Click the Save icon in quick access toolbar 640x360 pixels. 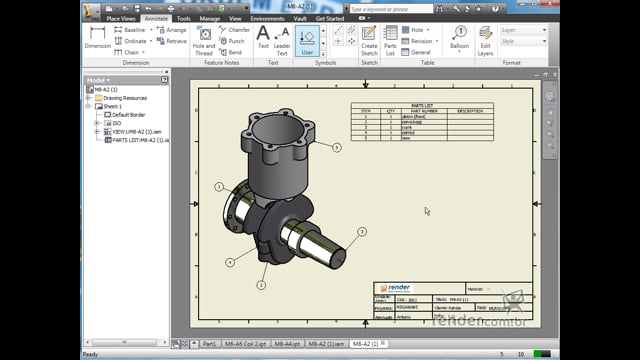pyautogui.click(x=137, y=8)
